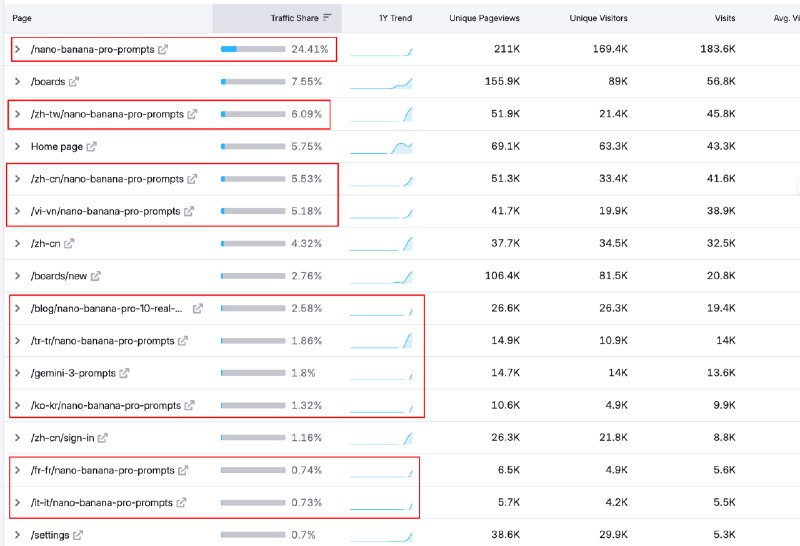The height and width of the screenshot is (546, 800).
Task: Click /ko-kr/nano-banana-pro-prompts page link
Action: [106, 406]
